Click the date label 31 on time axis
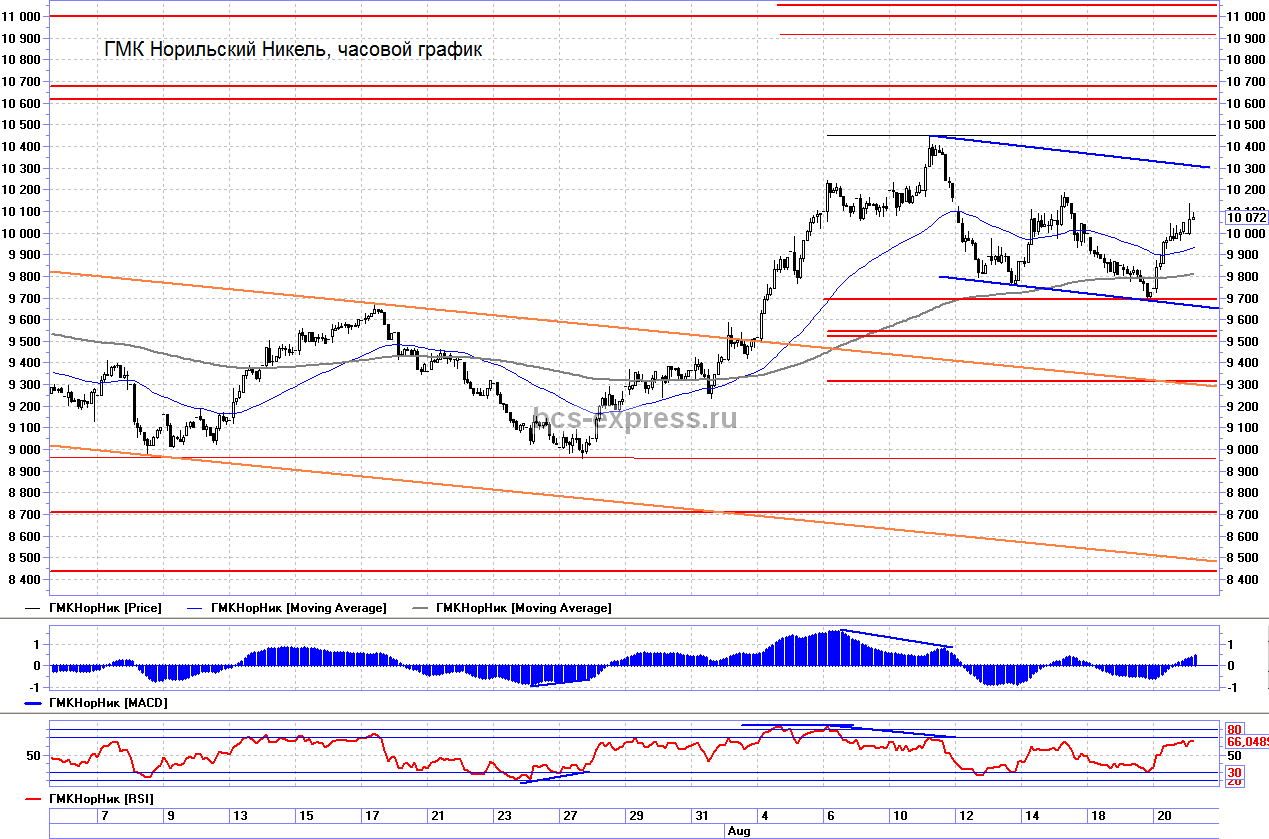The height and width of the screenshot is (839, 1269). pyautogui.click(x=702, y=816)
